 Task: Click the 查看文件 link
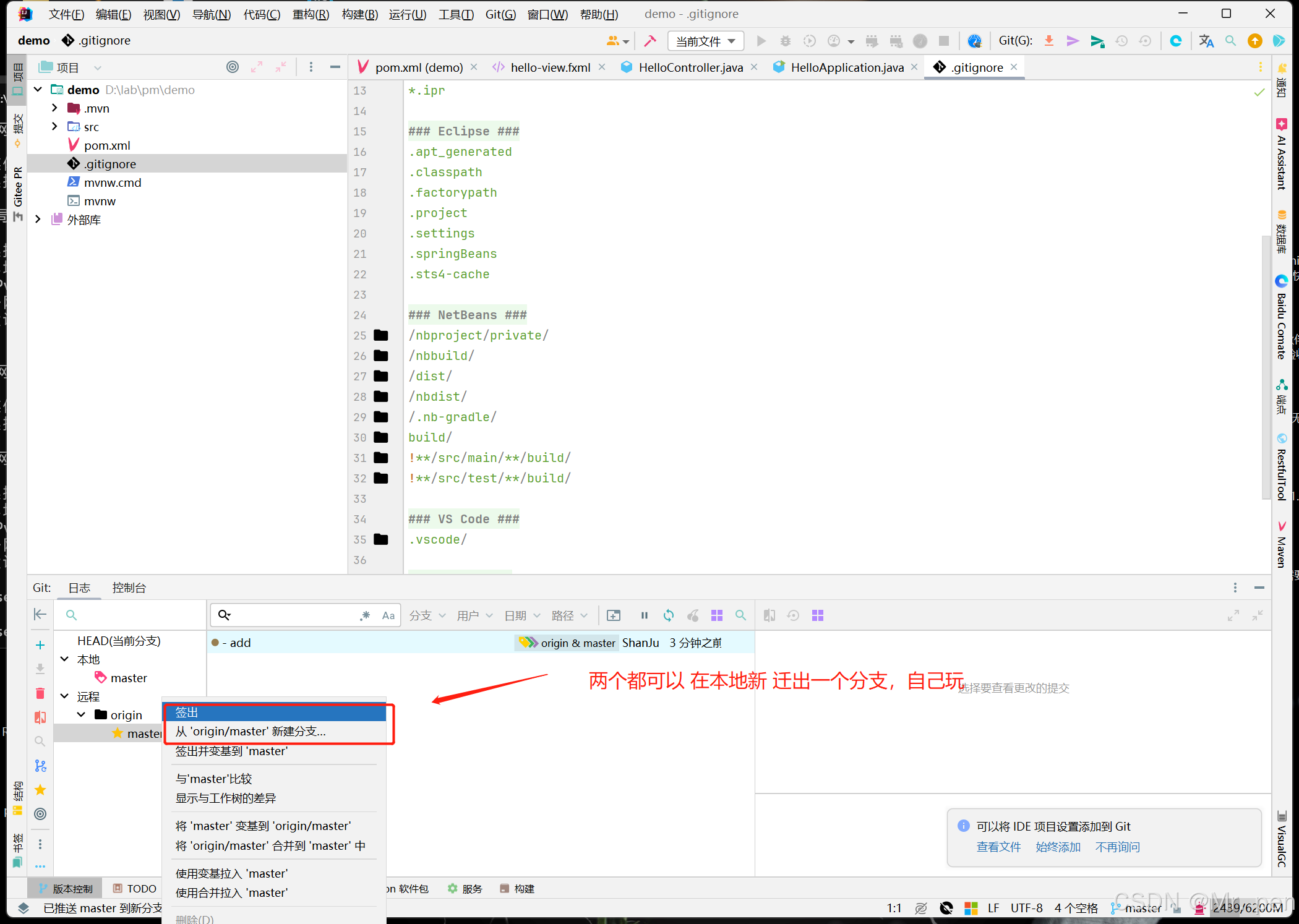tap(998, 847)
